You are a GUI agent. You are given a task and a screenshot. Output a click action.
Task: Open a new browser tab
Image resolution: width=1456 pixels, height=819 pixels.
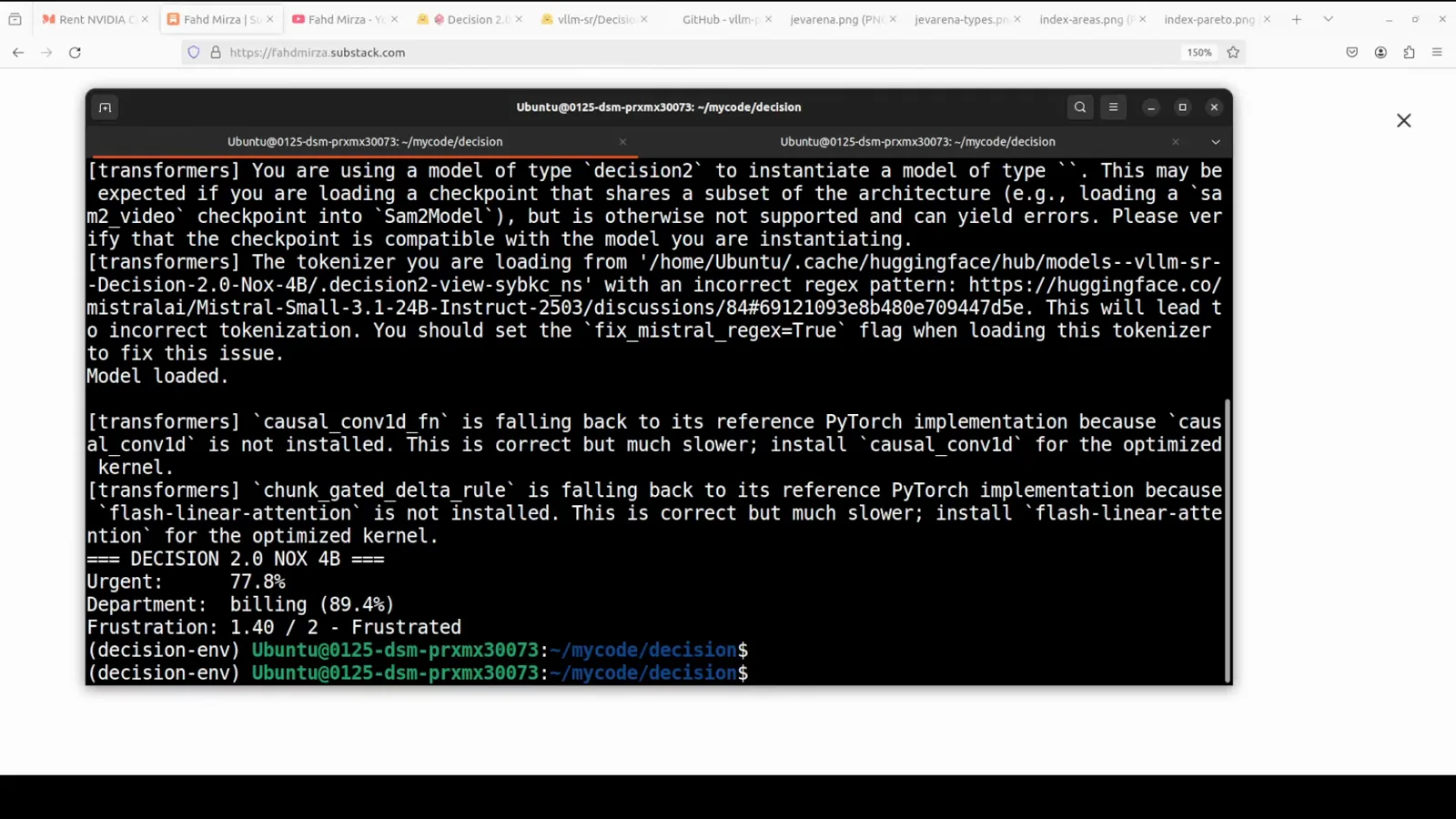click(x=1297, y=19)
